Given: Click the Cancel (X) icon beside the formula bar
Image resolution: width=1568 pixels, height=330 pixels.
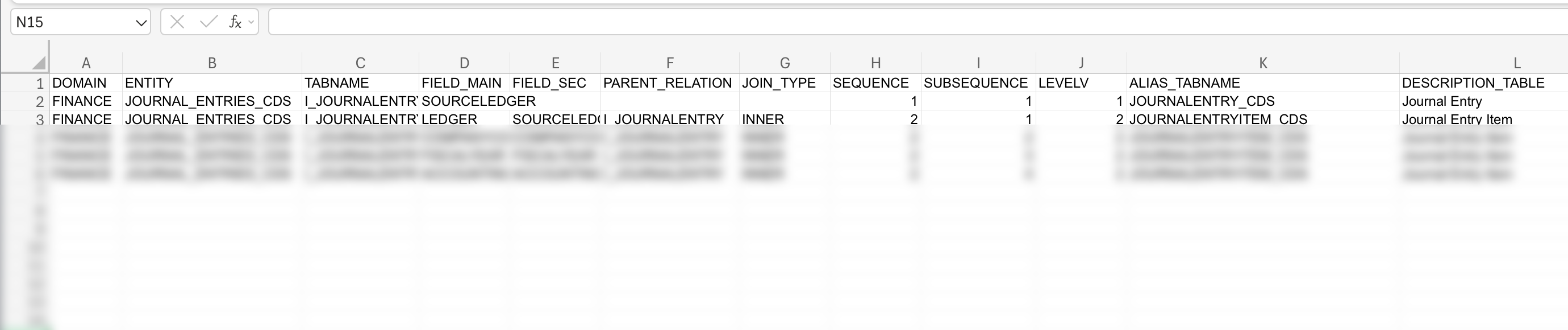Looking at the screenshot, I should (176, 22).
